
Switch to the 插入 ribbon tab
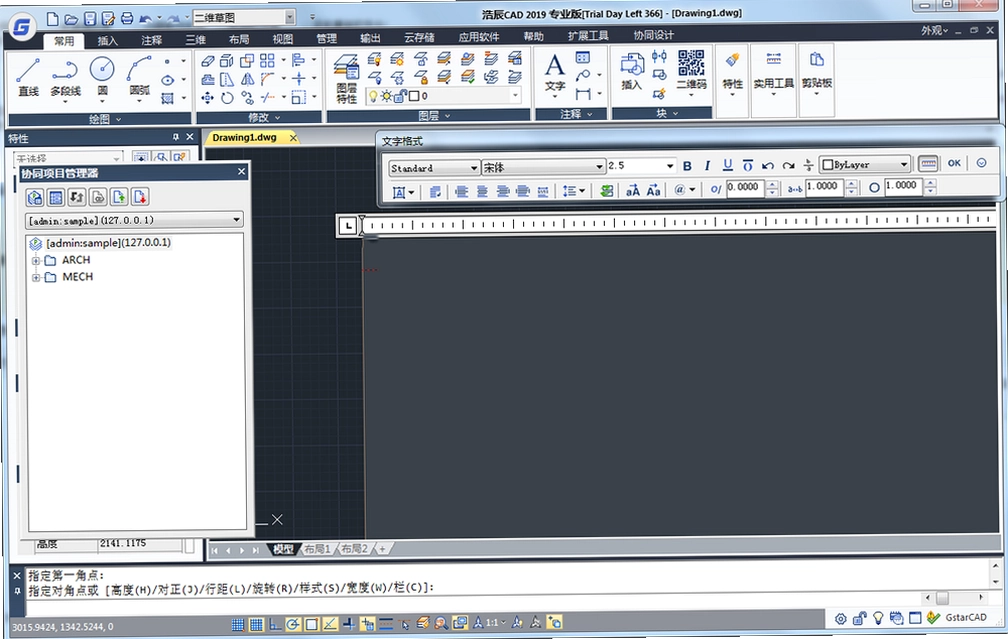click(x=107, y=40)
